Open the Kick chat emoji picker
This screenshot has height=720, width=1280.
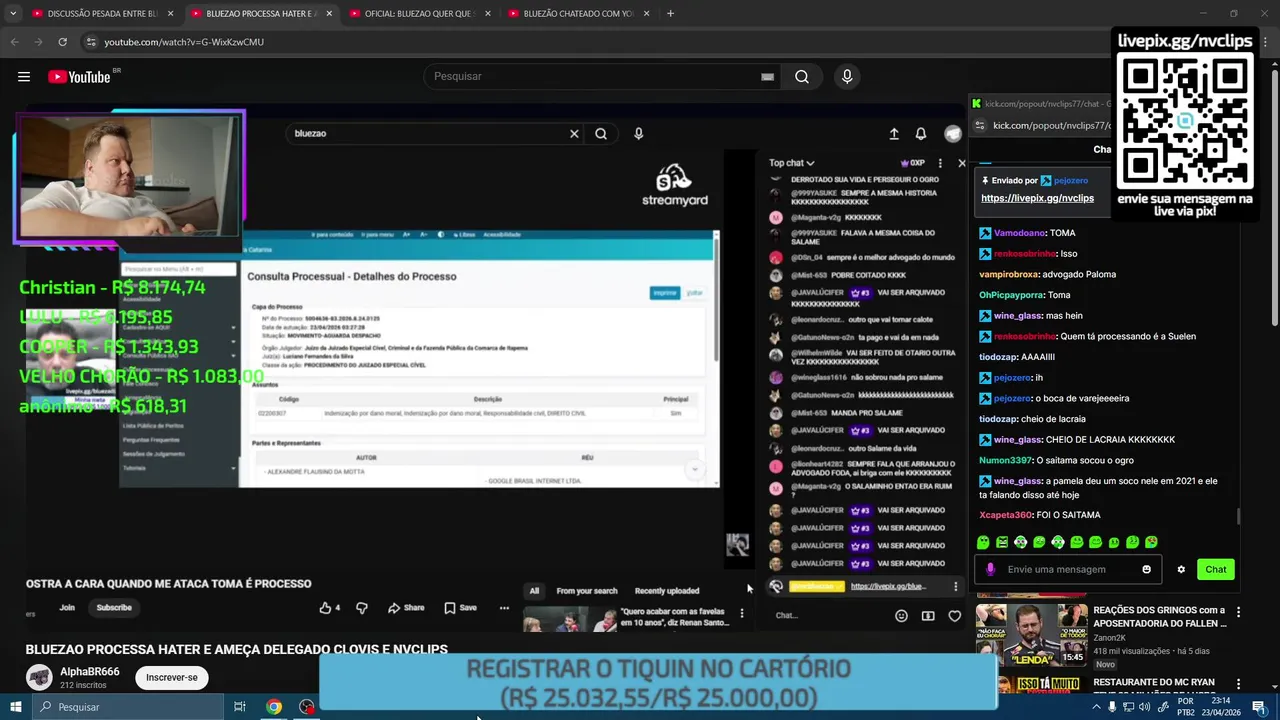tap(1146, 570)
